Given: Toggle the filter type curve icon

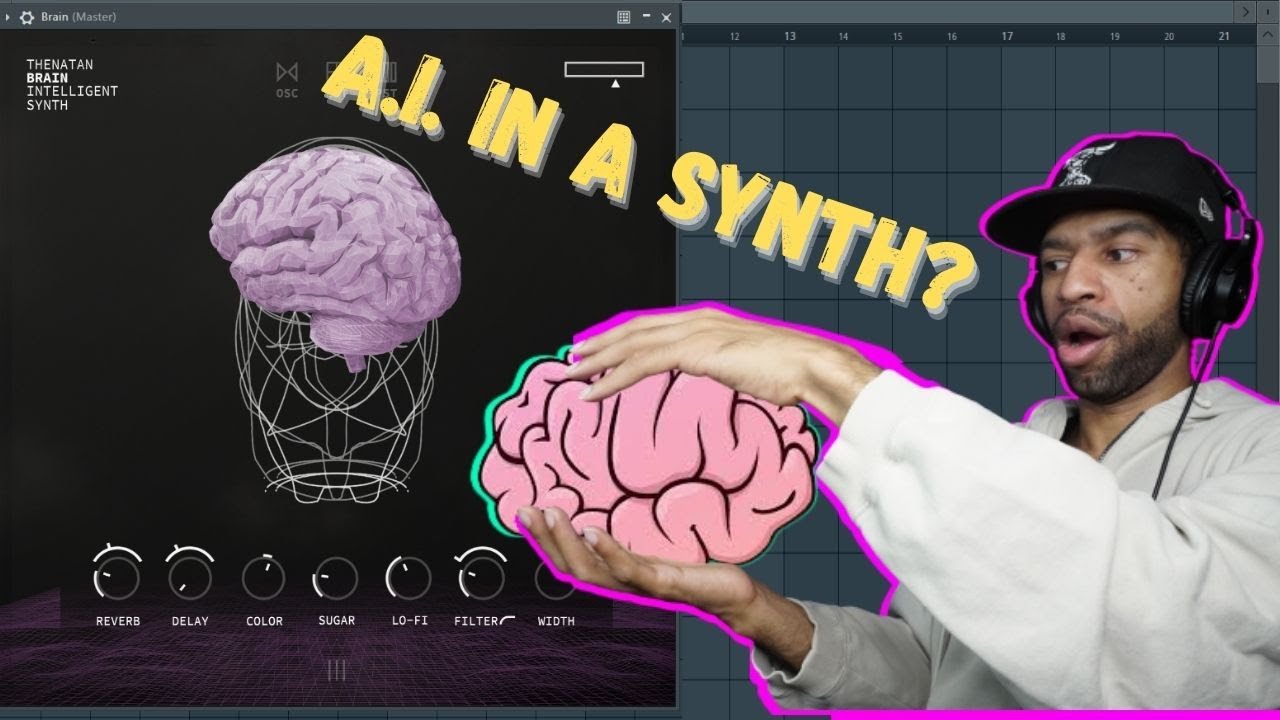Looking at the screenshot, I should tap(508, 621).
